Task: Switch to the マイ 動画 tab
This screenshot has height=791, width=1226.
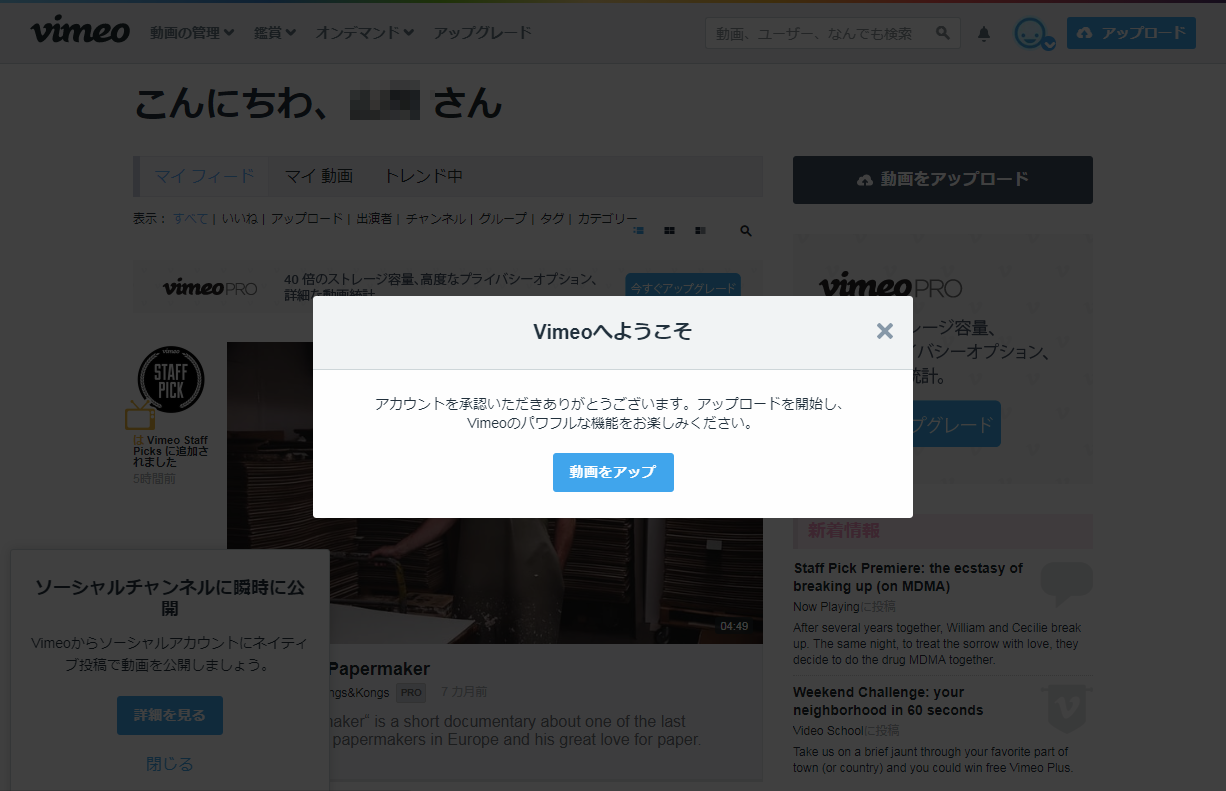Action: [318, 177]
